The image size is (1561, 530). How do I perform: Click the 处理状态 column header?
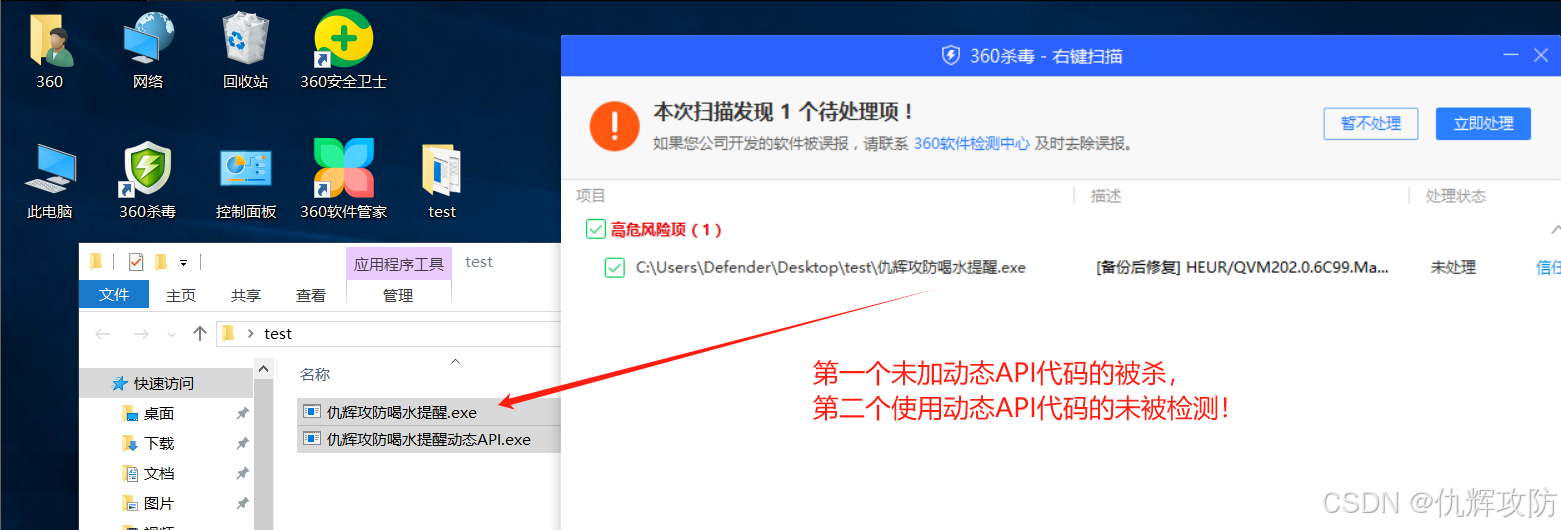1455,195
